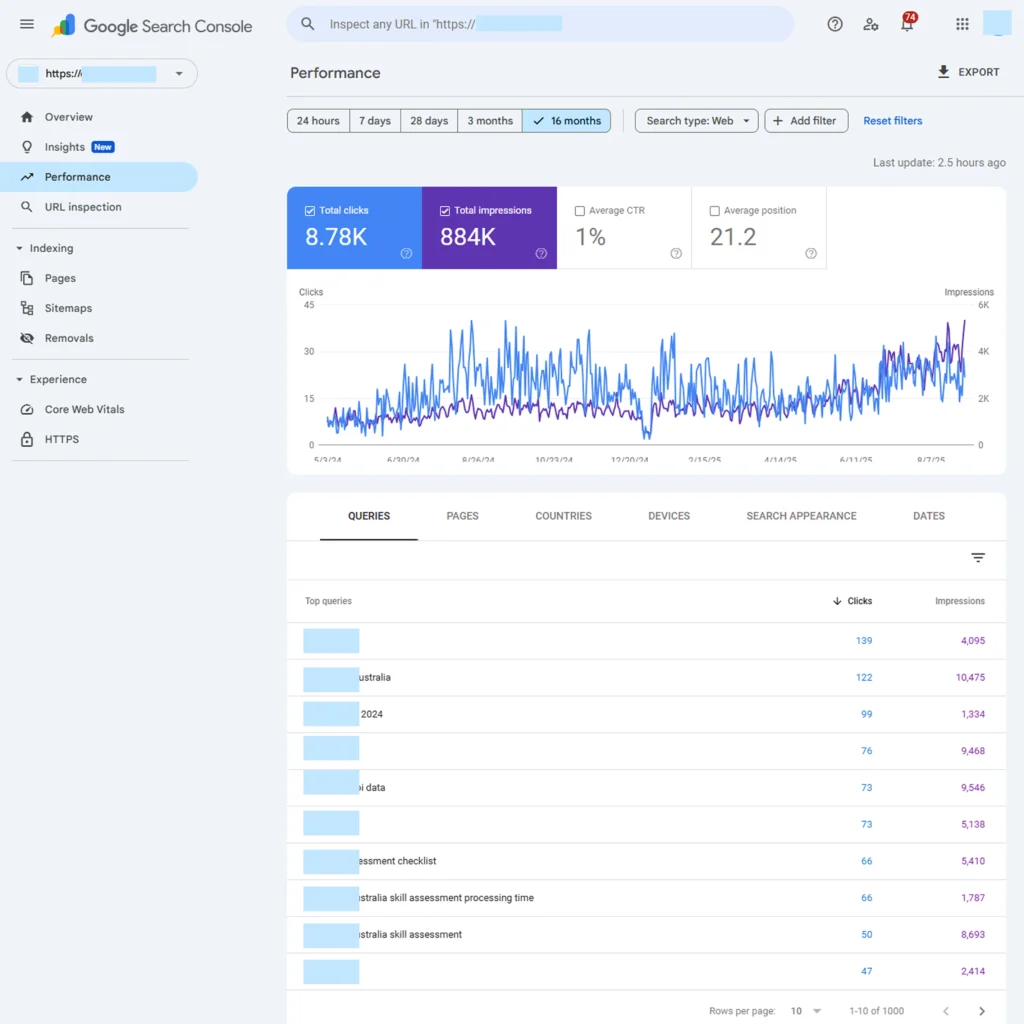1024x1024 pixels.
Task: Open the notifications bell icon
Action: 907,25
